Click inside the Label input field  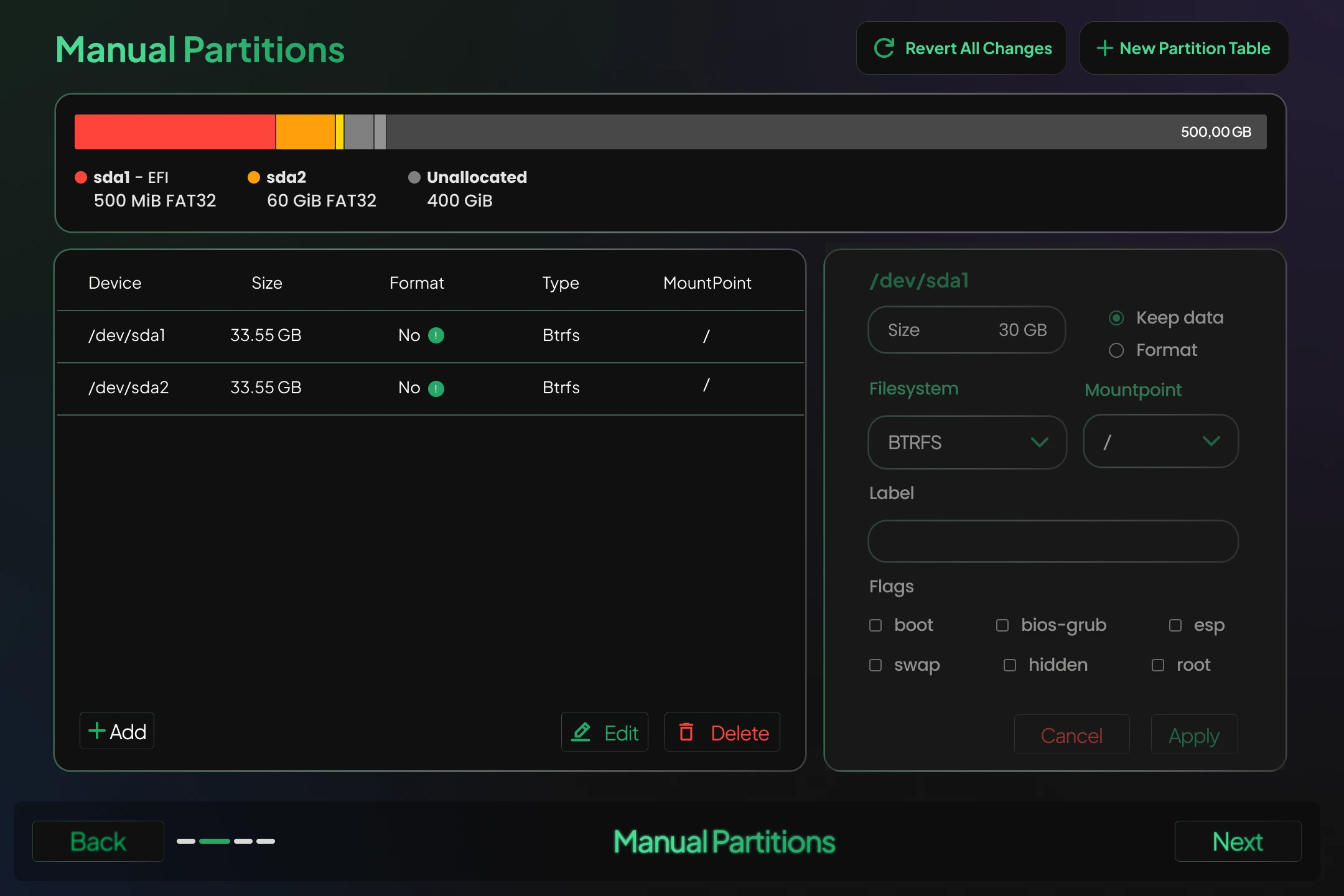[x=1052, y=541]
